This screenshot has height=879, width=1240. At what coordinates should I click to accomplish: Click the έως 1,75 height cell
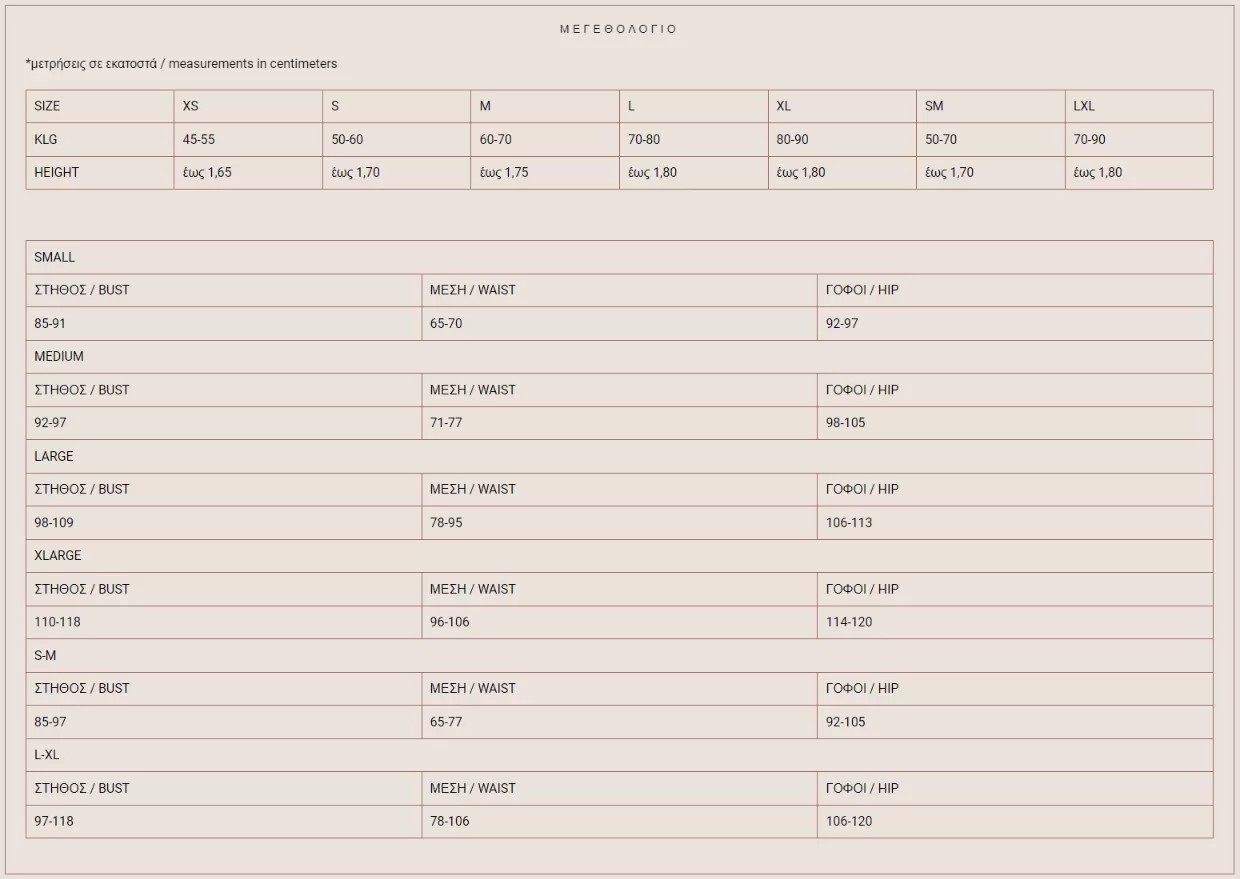504,172
